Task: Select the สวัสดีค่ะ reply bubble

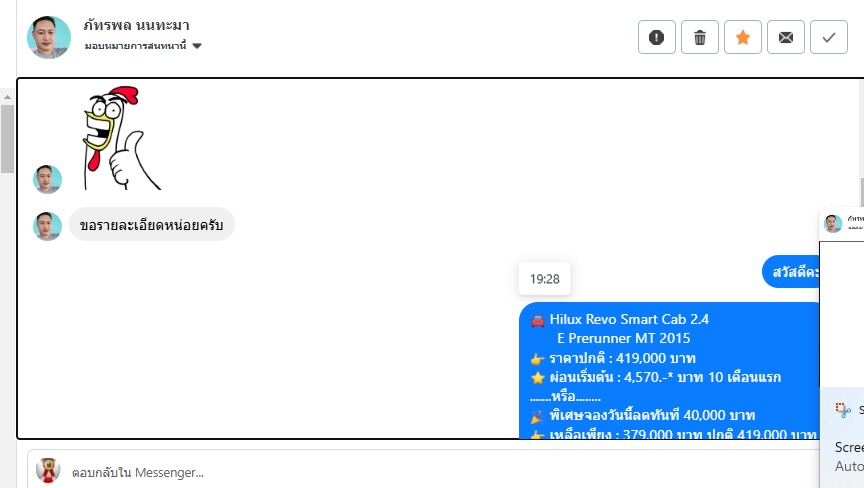Action: 791,272
